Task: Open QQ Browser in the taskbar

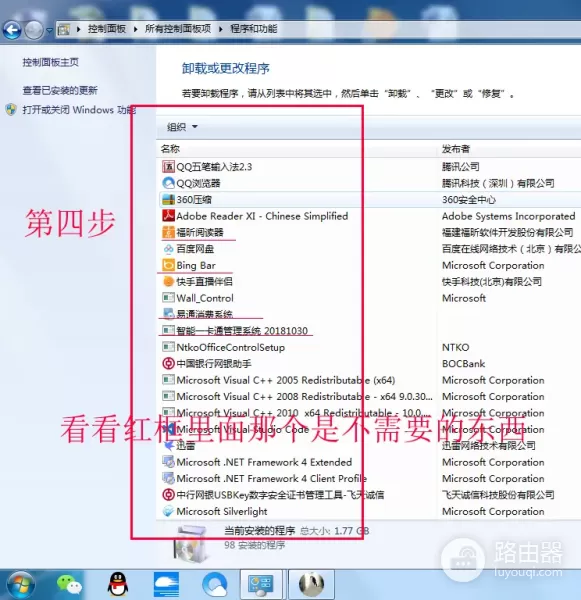Action: click(x=214, y=585)
